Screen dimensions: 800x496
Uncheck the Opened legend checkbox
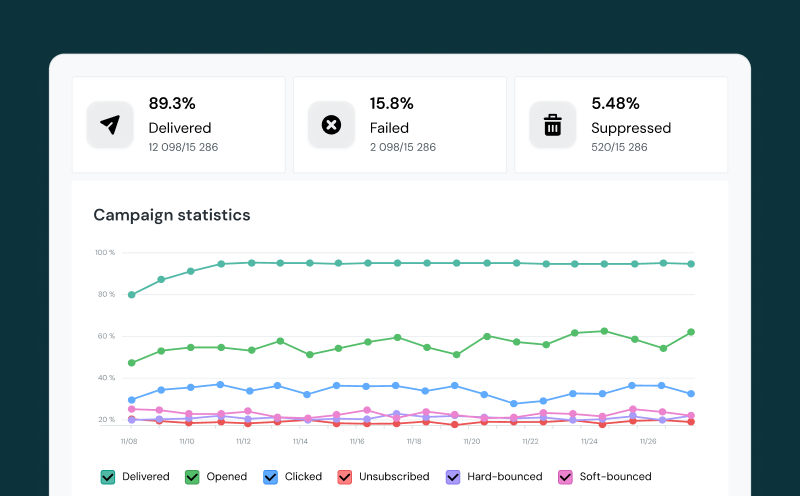point(192,477)
